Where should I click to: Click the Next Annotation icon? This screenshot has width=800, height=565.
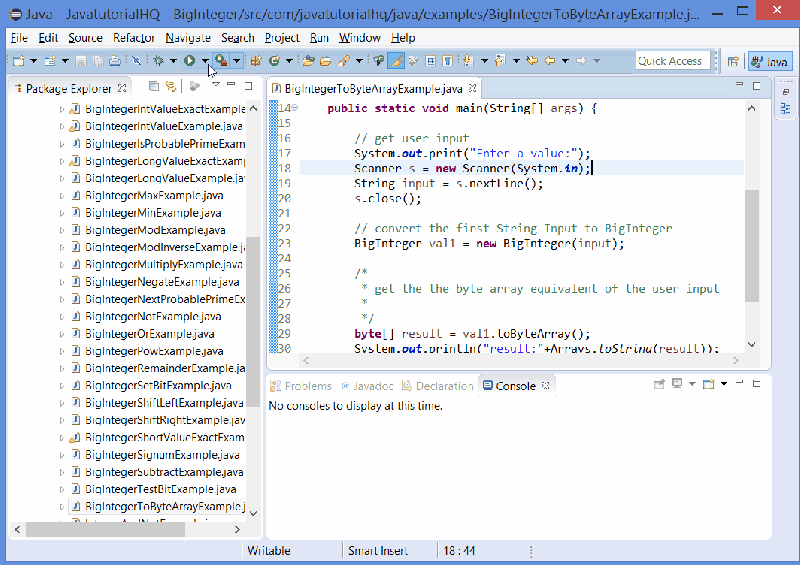(468, 61)
